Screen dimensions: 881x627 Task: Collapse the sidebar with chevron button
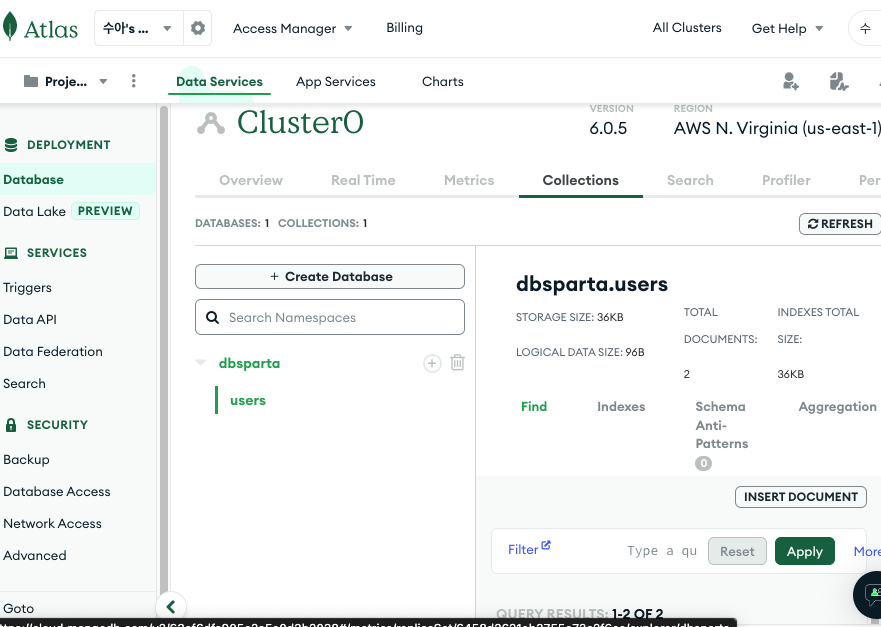click(x=171, y=607)
